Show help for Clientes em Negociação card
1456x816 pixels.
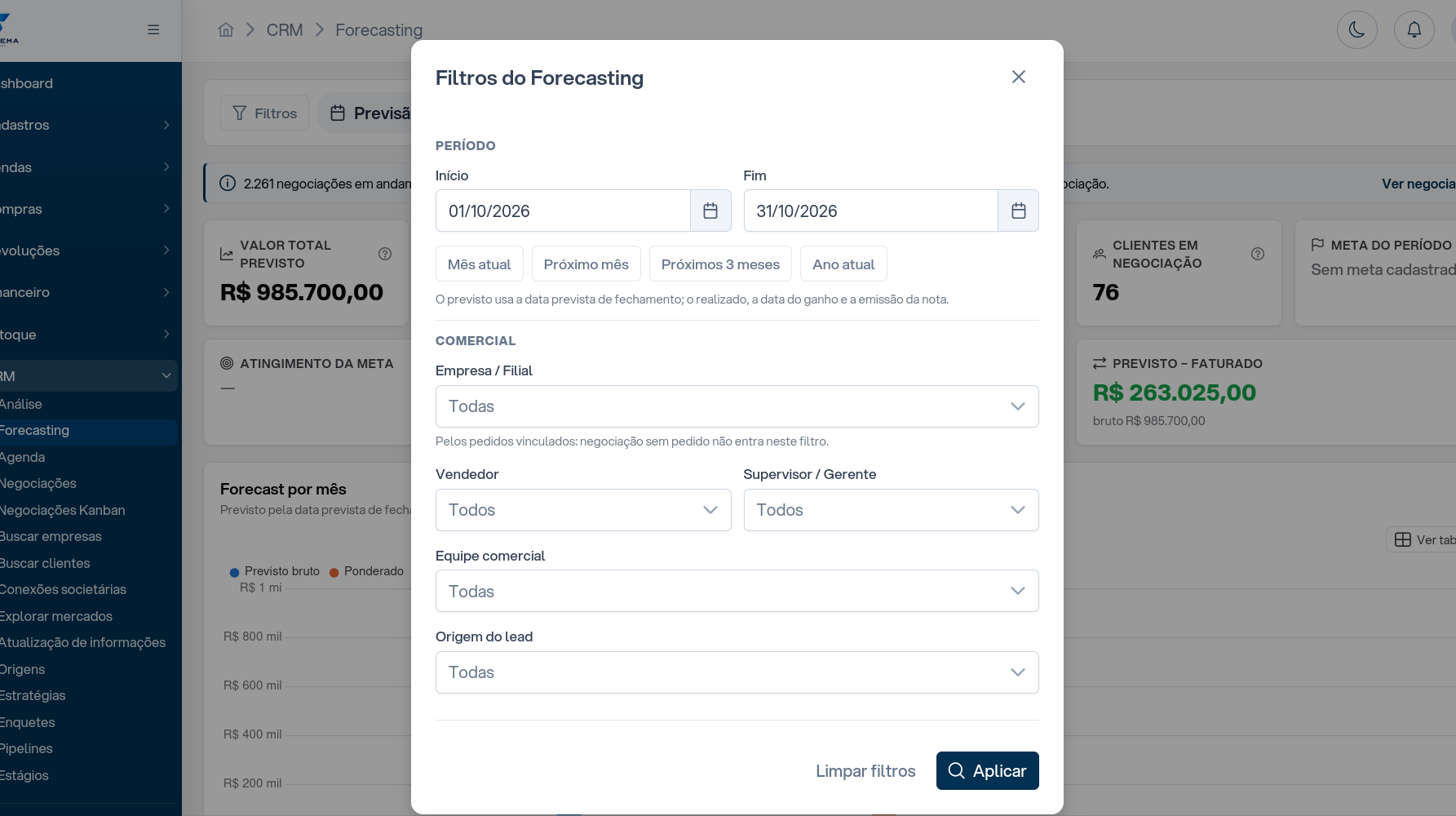(x=1258, y=254)
